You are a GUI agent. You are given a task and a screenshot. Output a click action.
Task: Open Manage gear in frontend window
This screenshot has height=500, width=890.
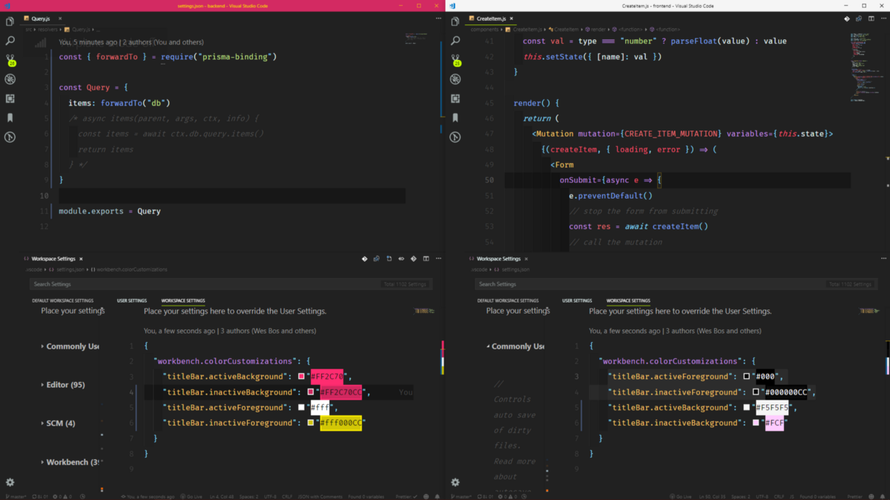pos(455,482)
